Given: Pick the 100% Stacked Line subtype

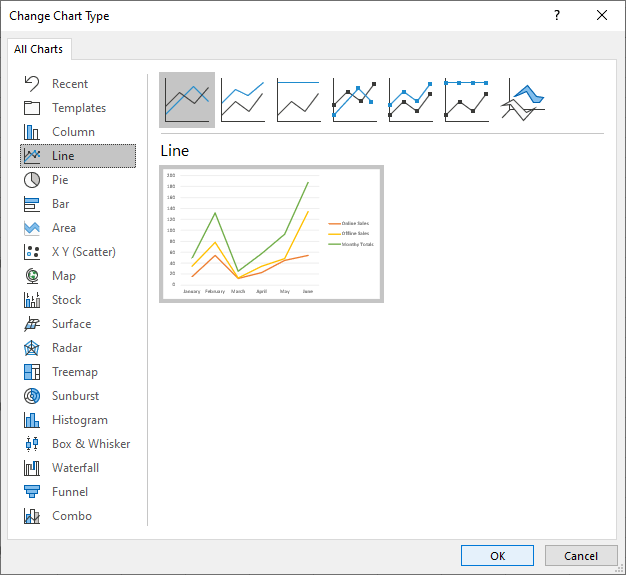Looking at the screenshot, I should coord(299,100).
